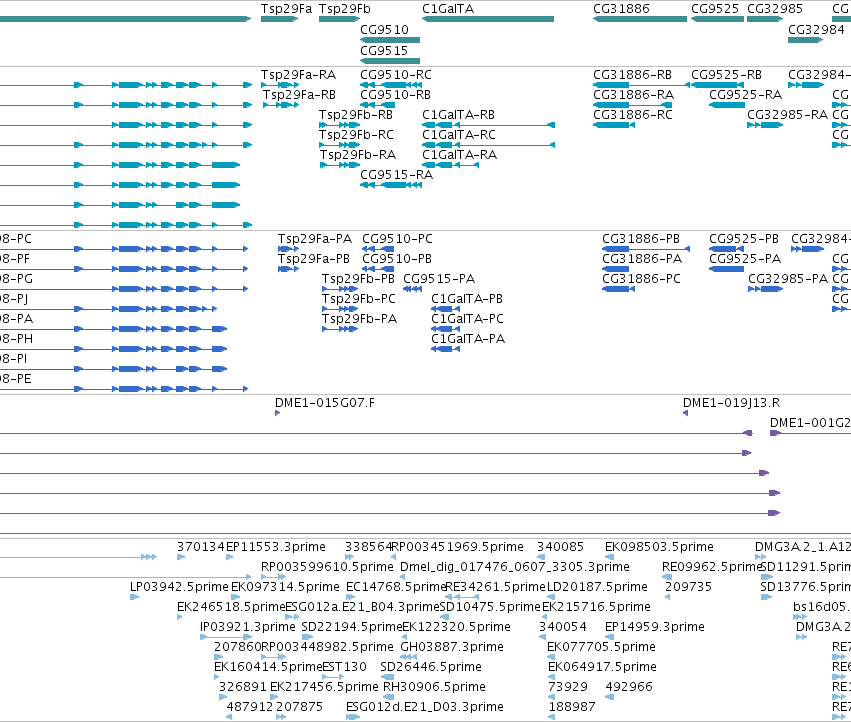Screen dimensions: 851x722
Task: Click the CG9525-PB protein label
Action: (x=744, y=239)
